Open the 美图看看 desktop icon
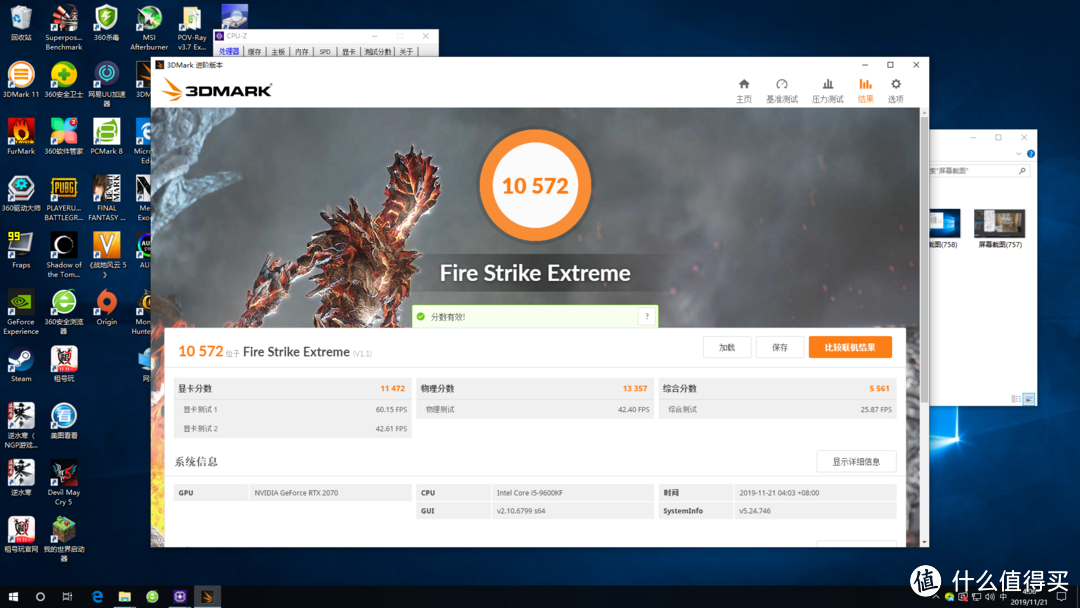 tap(63, 421)
